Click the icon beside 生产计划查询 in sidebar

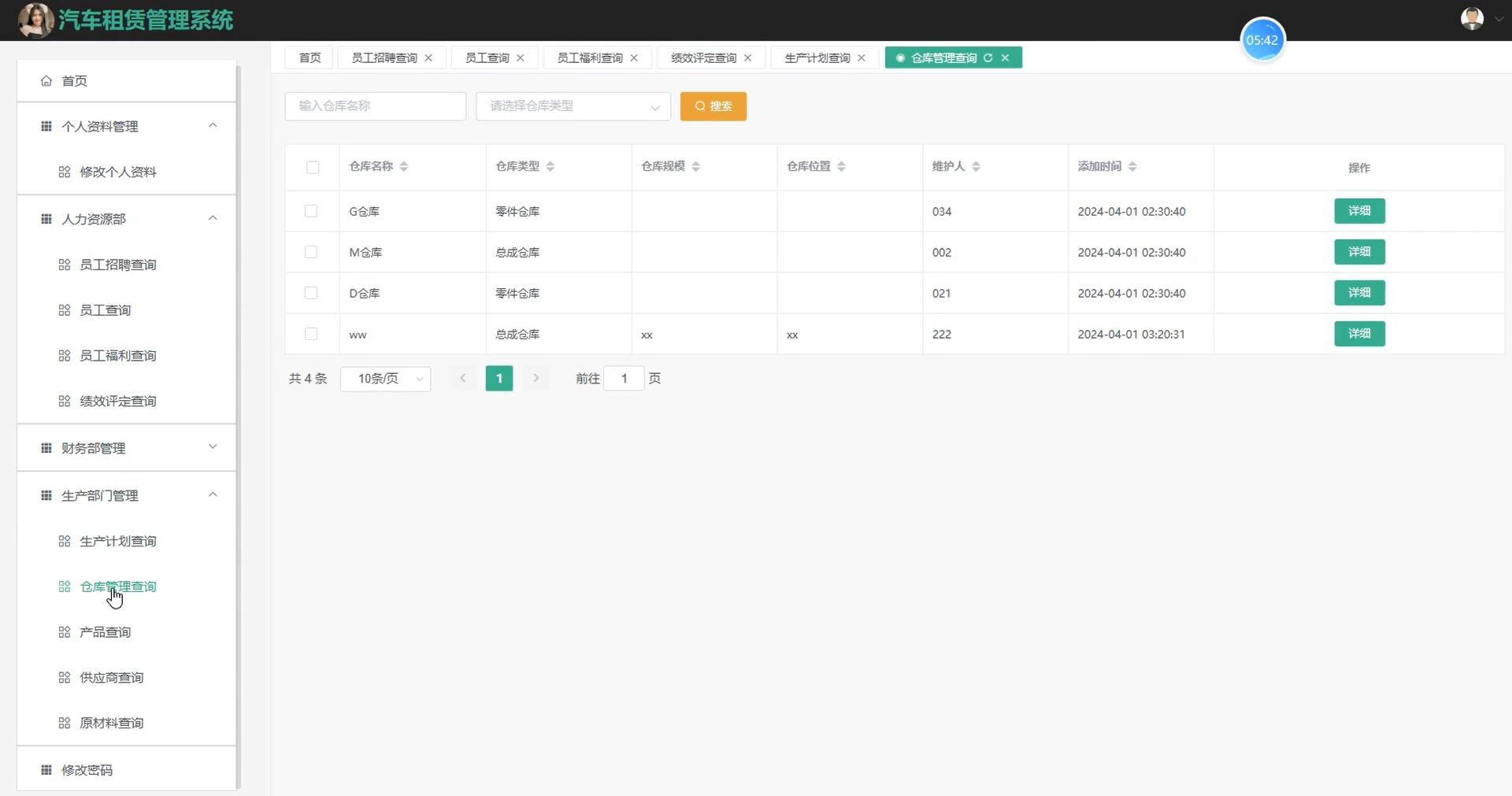pos(65,541)
